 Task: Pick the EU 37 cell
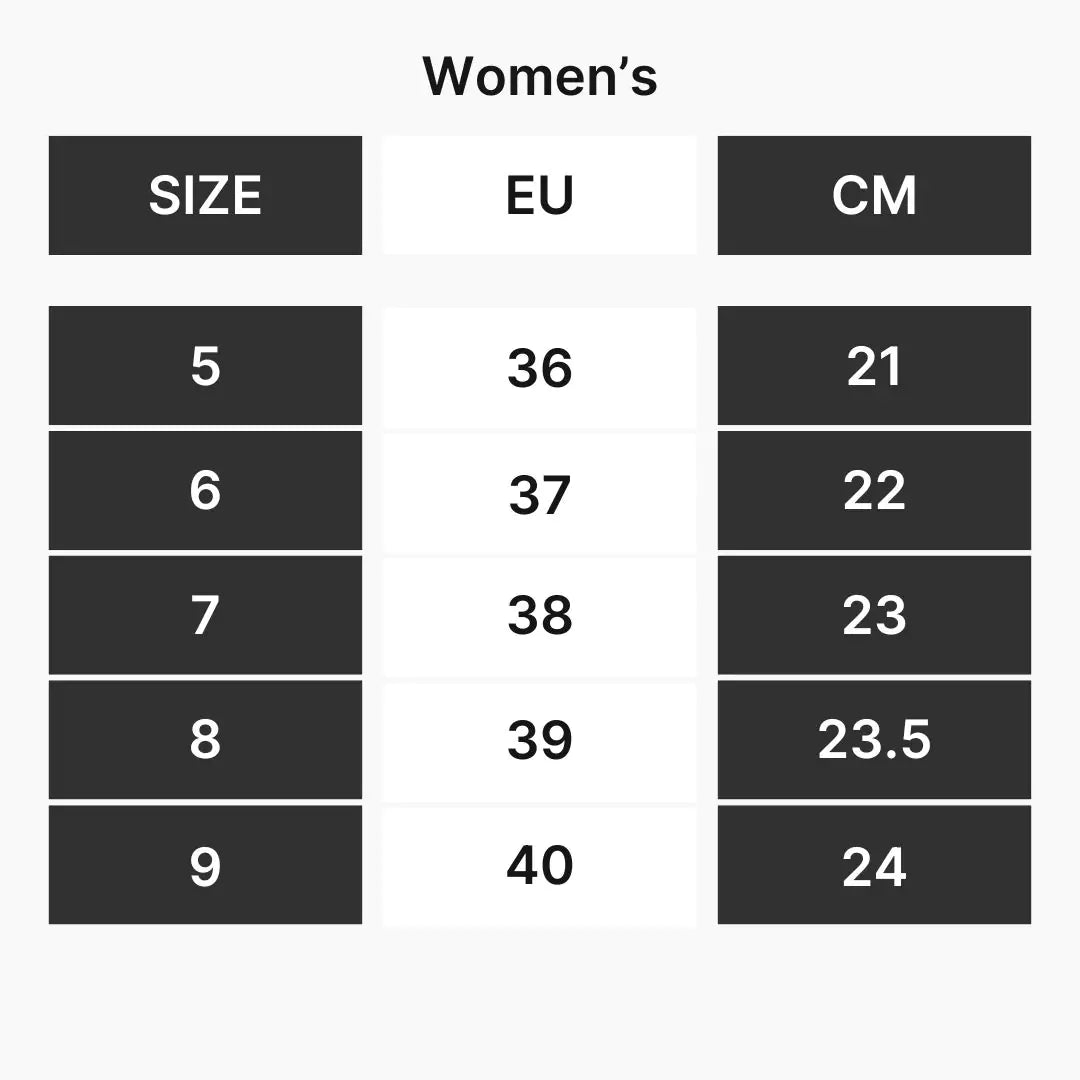click(539, 494)
